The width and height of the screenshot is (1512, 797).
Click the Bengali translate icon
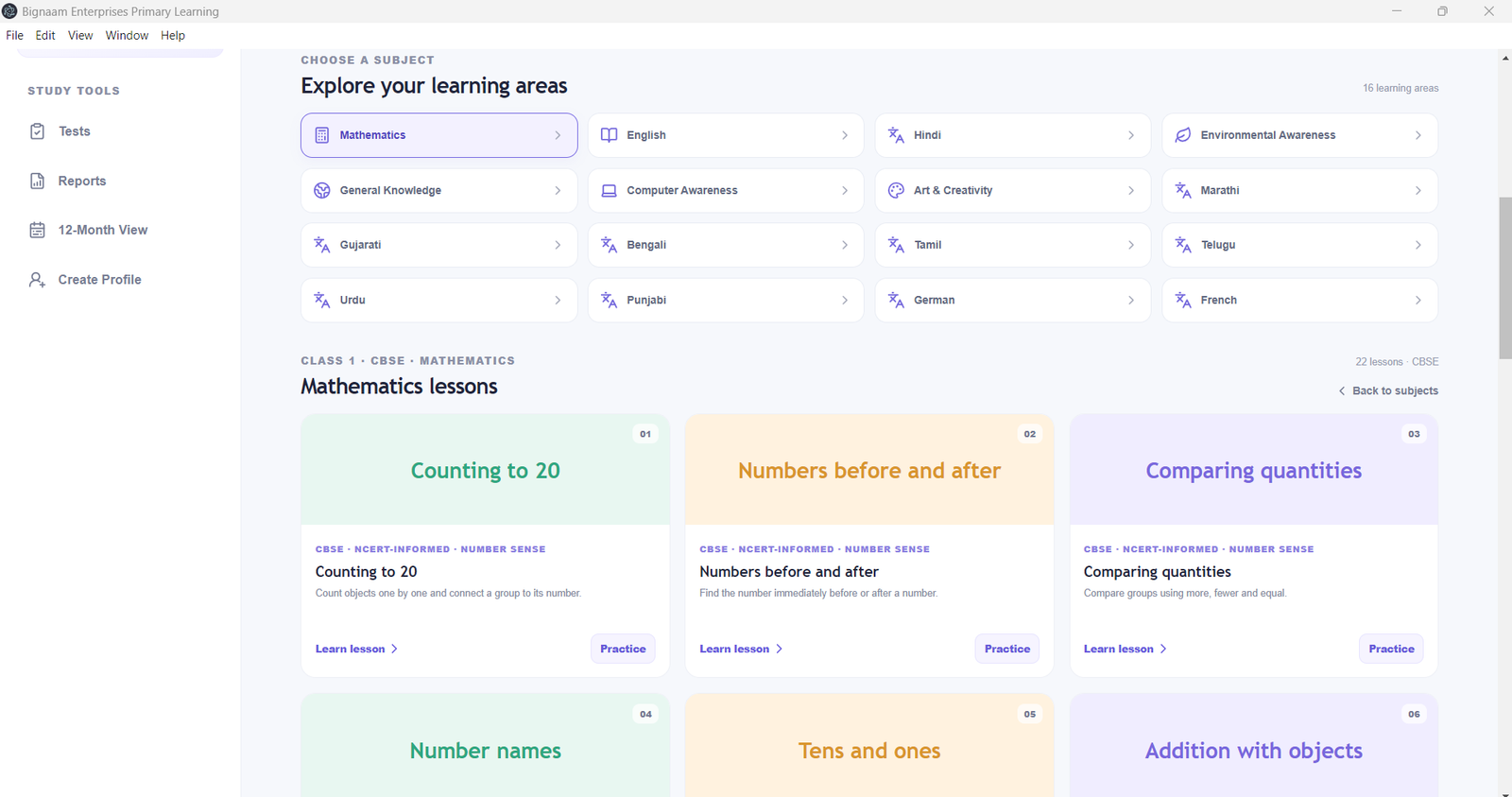tap(610, 245)
